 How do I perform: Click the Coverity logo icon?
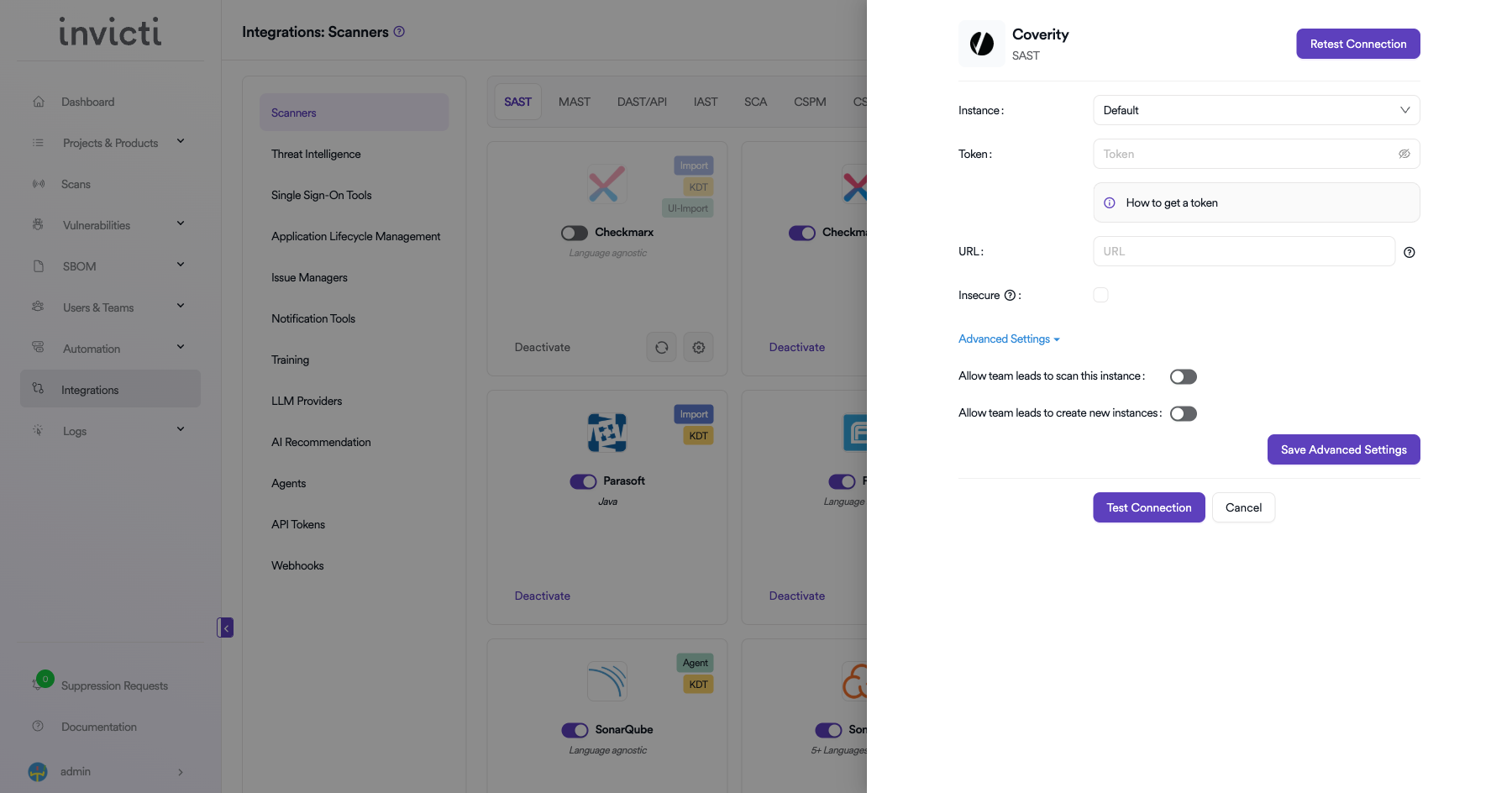coord(982,44)
